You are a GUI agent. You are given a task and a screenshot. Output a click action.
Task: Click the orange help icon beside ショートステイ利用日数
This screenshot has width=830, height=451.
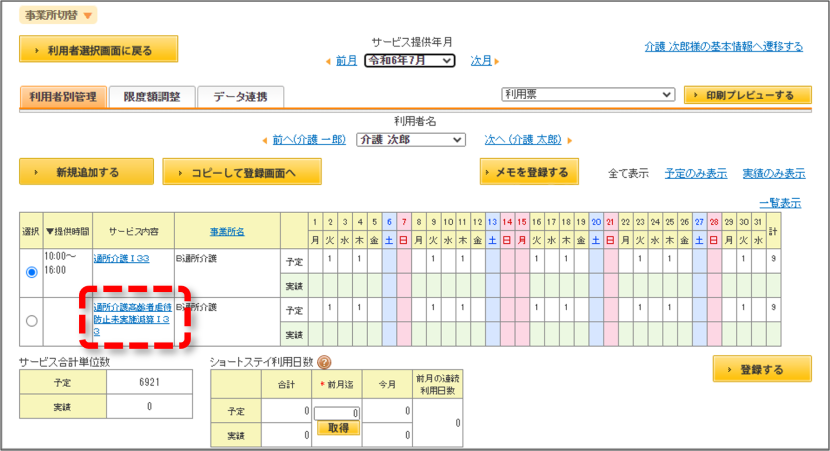point(324,362)
